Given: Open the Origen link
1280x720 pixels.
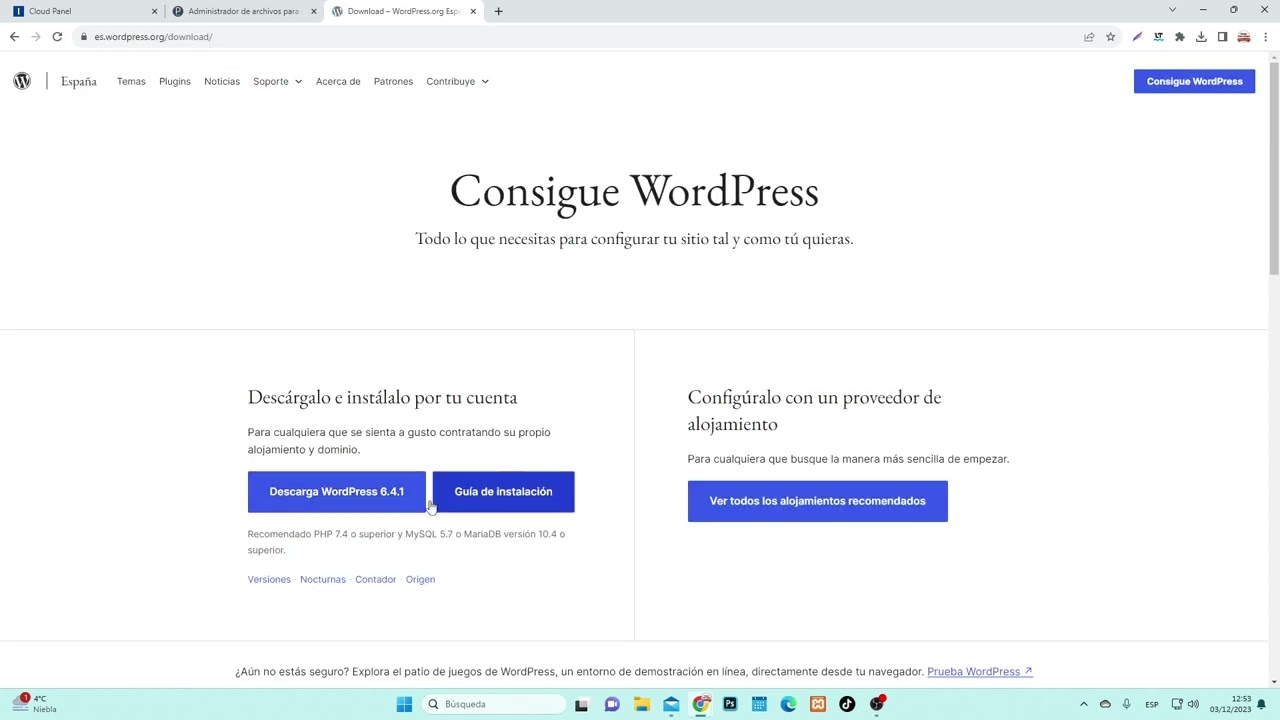Looking at the screenshot, I should [x=420, y=579].
